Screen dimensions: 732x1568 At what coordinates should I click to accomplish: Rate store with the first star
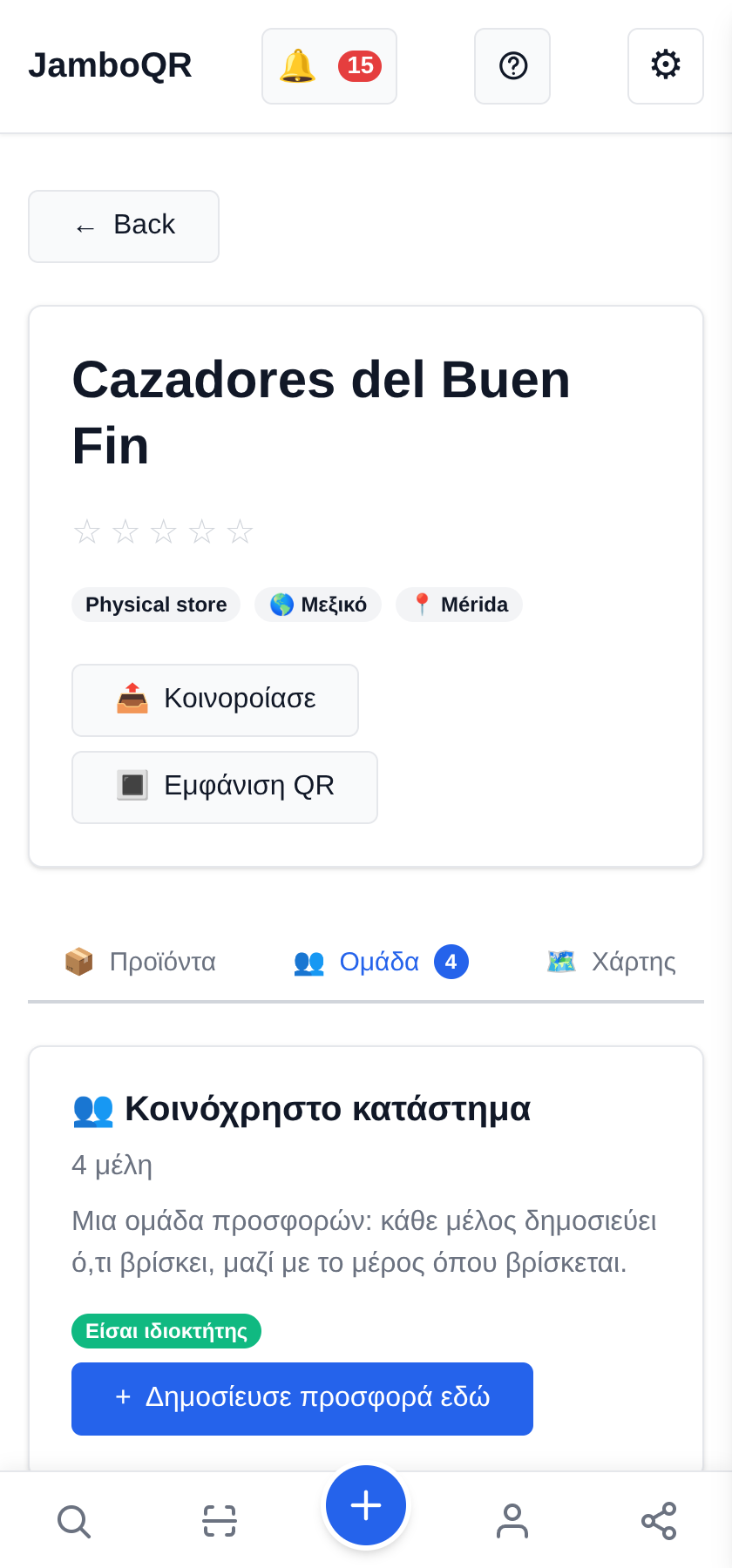coord(87,531)
